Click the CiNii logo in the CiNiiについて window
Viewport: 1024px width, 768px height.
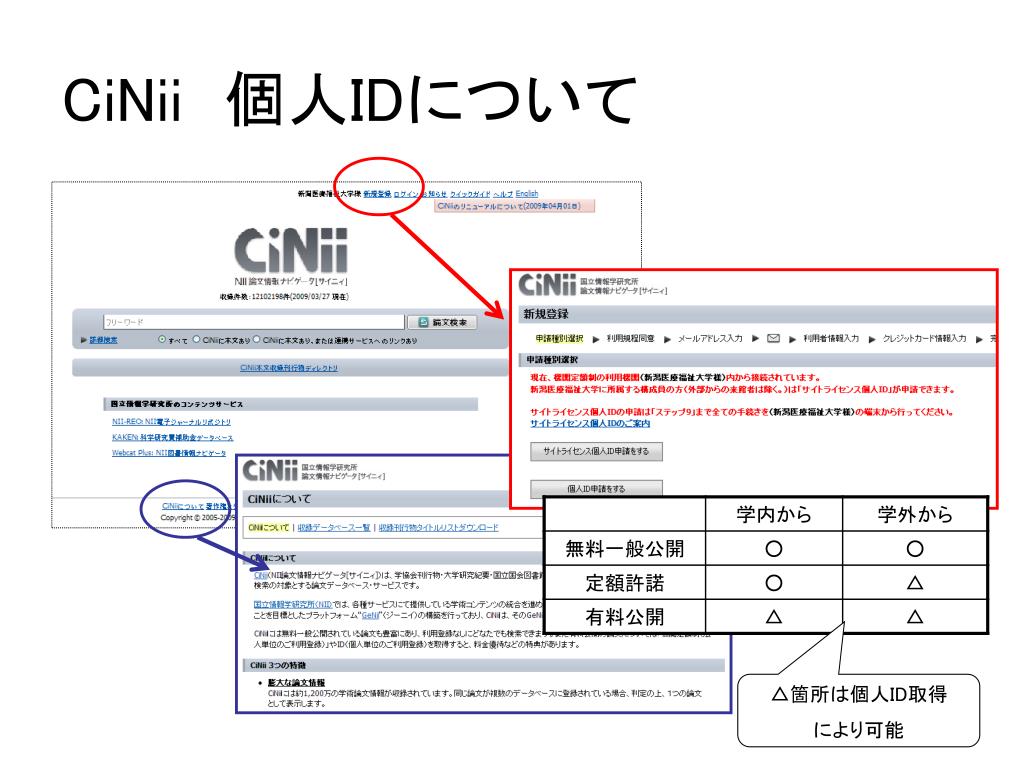coord(270,470)
